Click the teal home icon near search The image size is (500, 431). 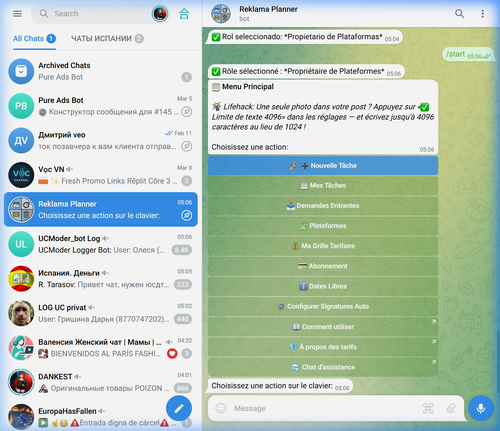pyautogui.click(x=184, y=14)
